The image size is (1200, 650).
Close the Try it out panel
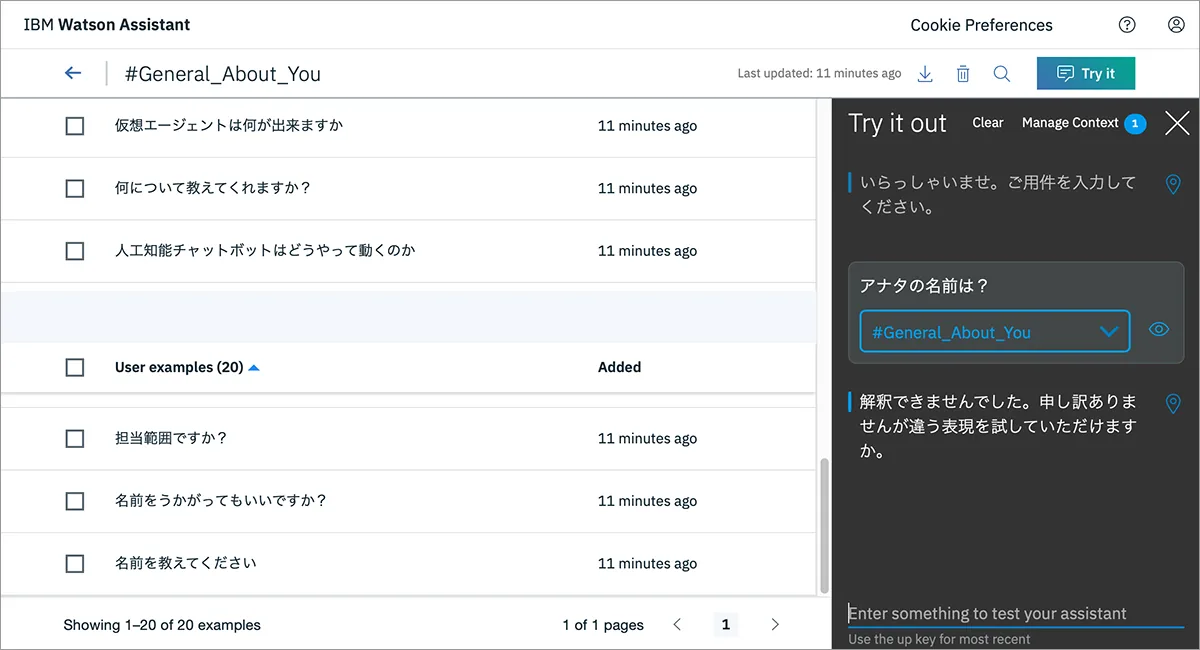coord(1177,123)
